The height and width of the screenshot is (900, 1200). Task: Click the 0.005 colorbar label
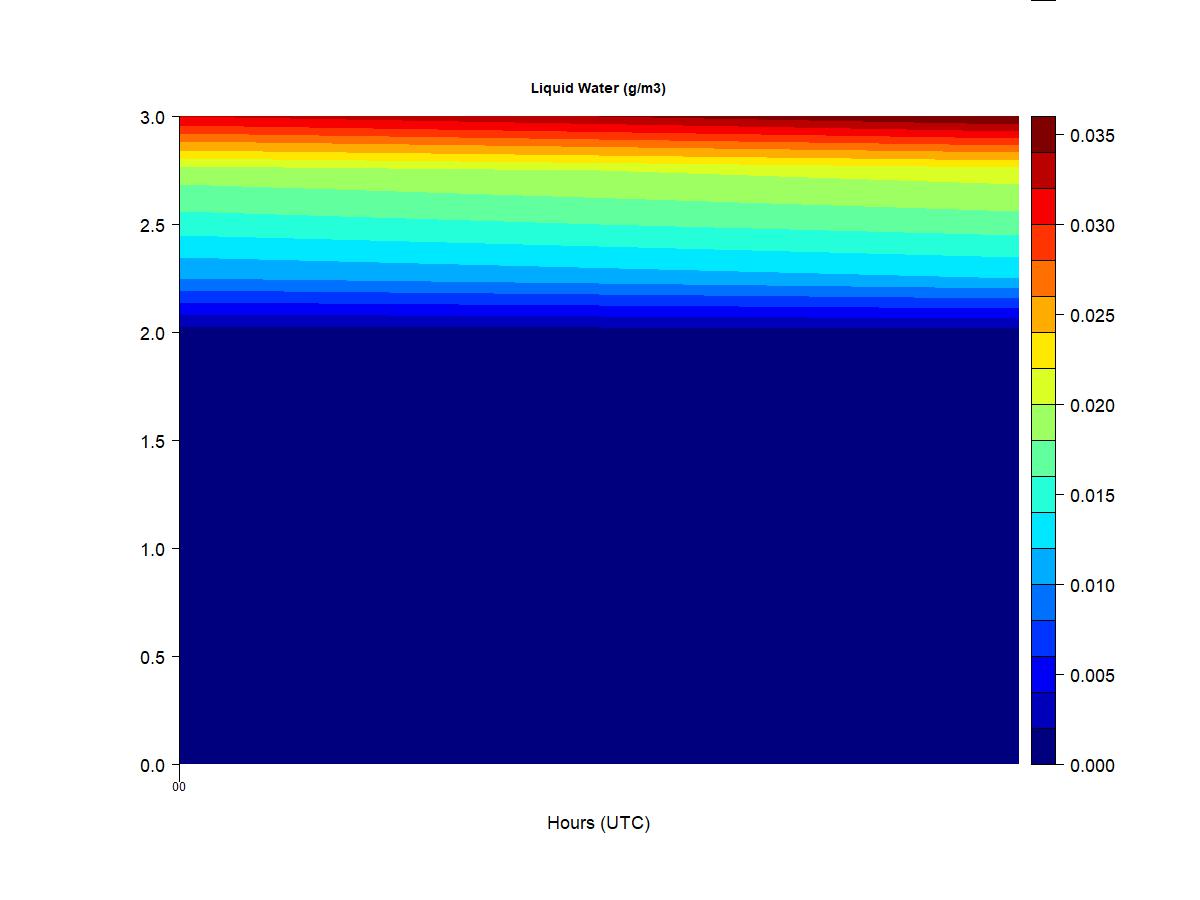tap(1092, 675)
